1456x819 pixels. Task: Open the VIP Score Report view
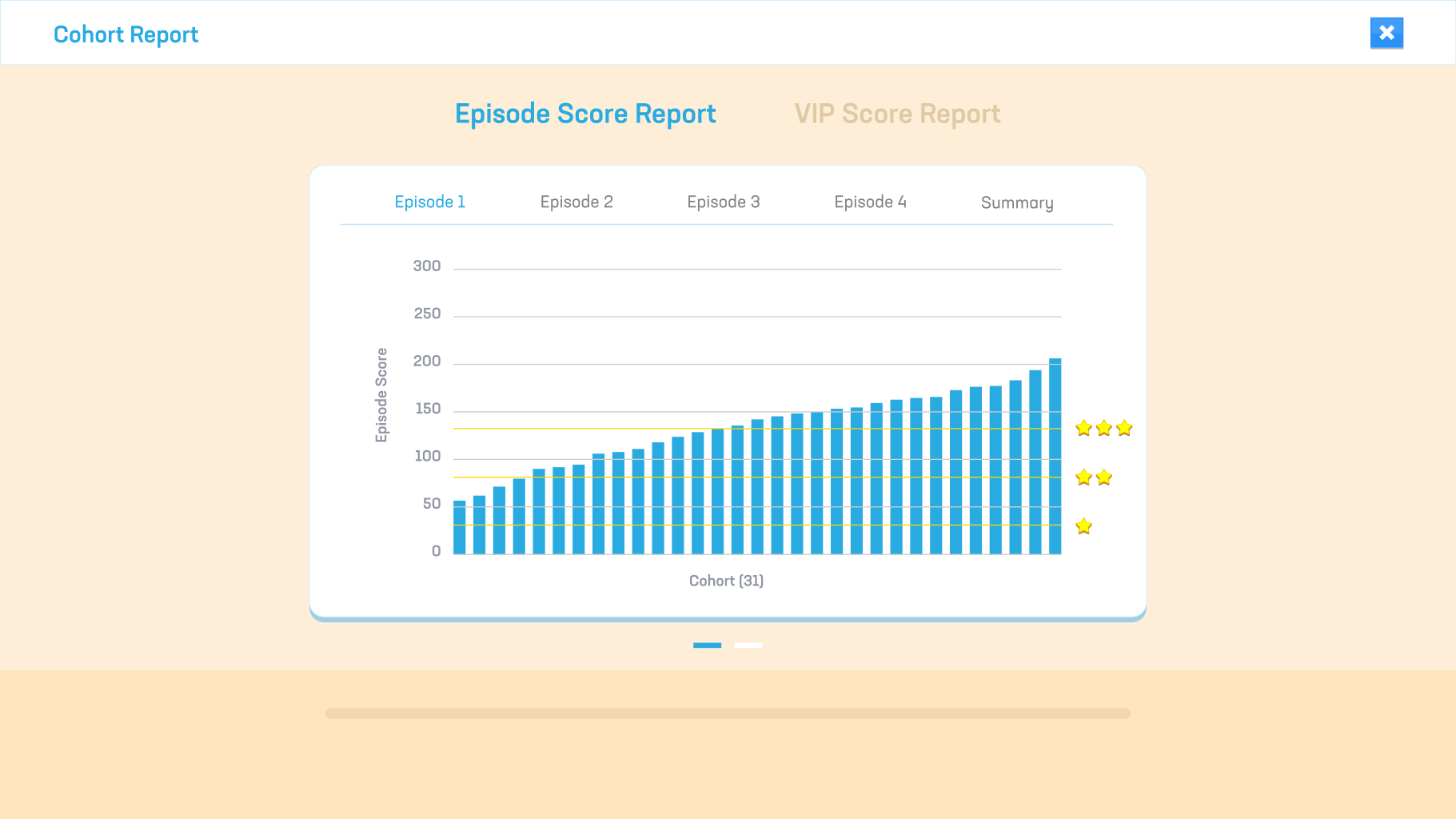coord(897,114)
